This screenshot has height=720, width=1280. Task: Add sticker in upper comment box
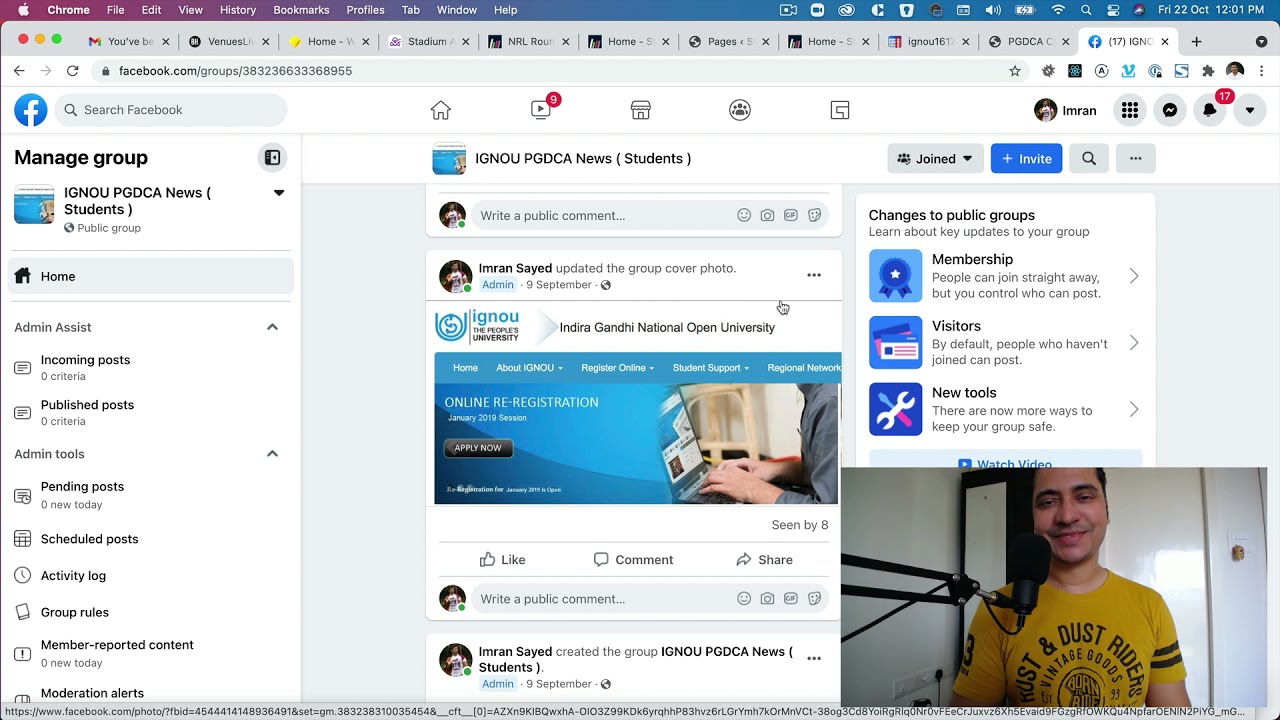click(x=815, y=215)
